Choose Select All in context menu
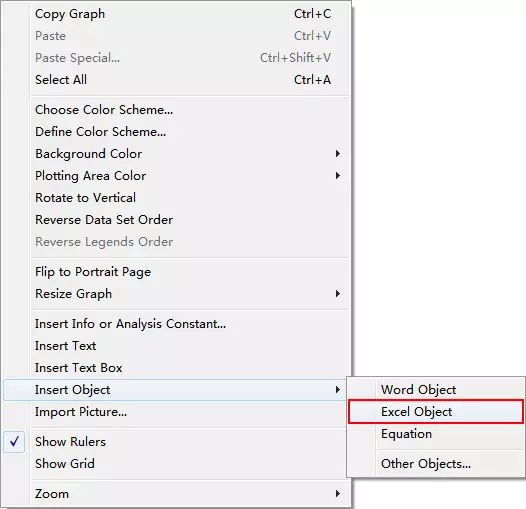The height and width of the screenshot is (509, 526). 175,80
